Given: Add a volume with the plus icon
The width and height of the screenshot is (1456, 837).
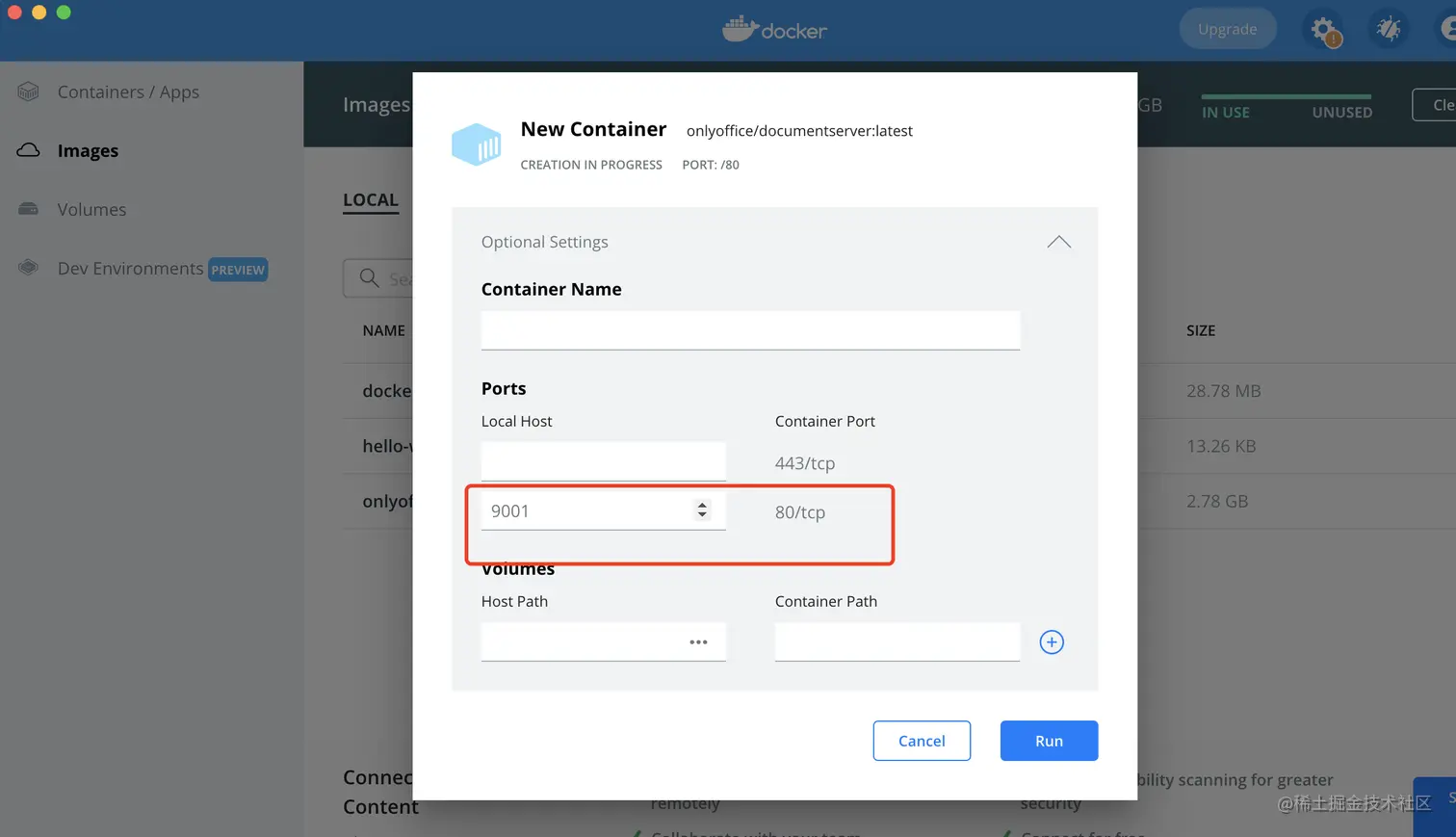Looking at the screenshot, I should (1052, 642).
